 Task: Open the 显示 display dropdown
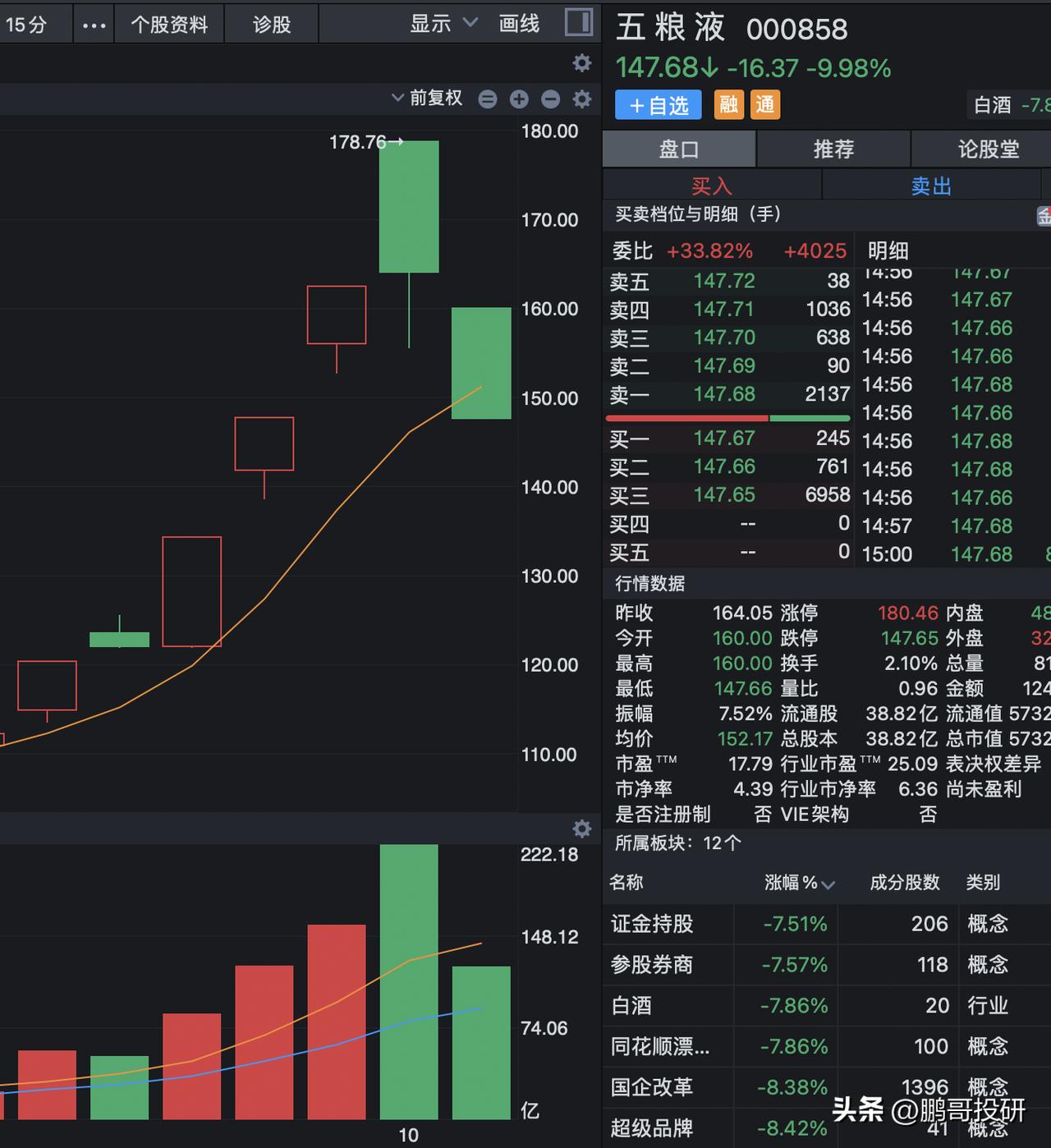(x=443, y=24)
